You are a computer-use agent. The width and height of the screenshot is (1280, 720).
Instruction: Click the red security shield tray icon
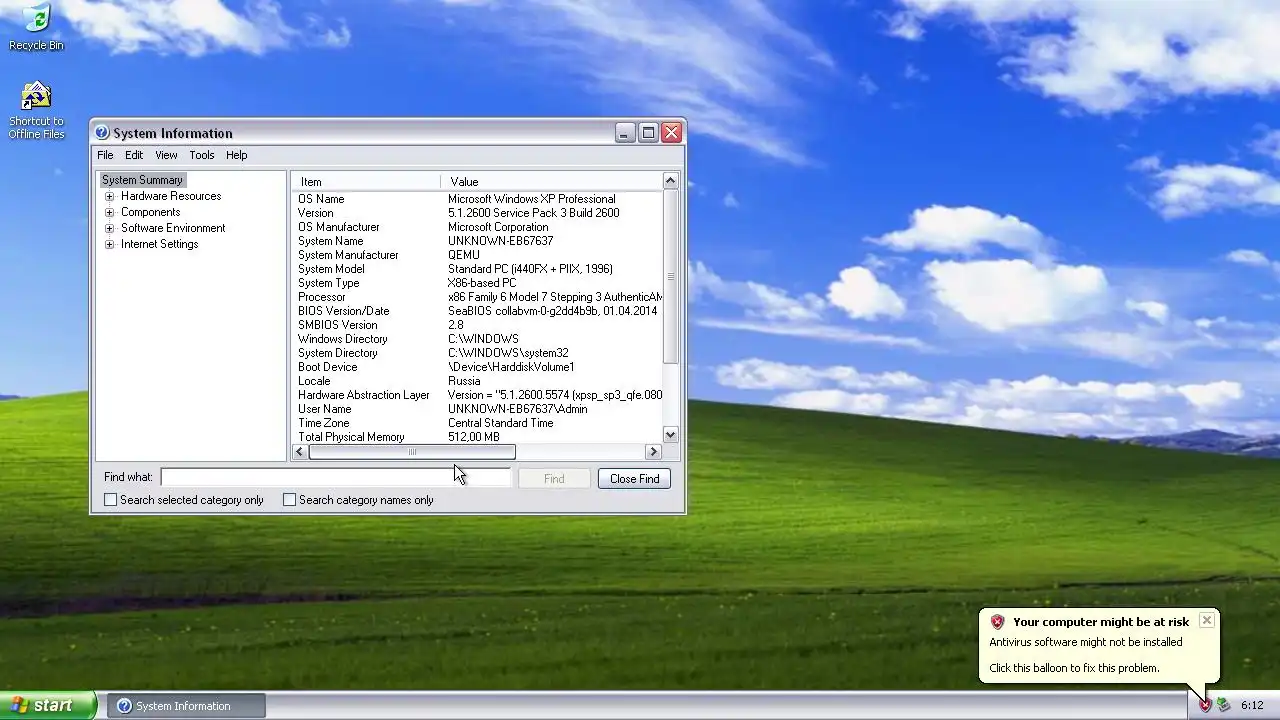click(1205, 705)
